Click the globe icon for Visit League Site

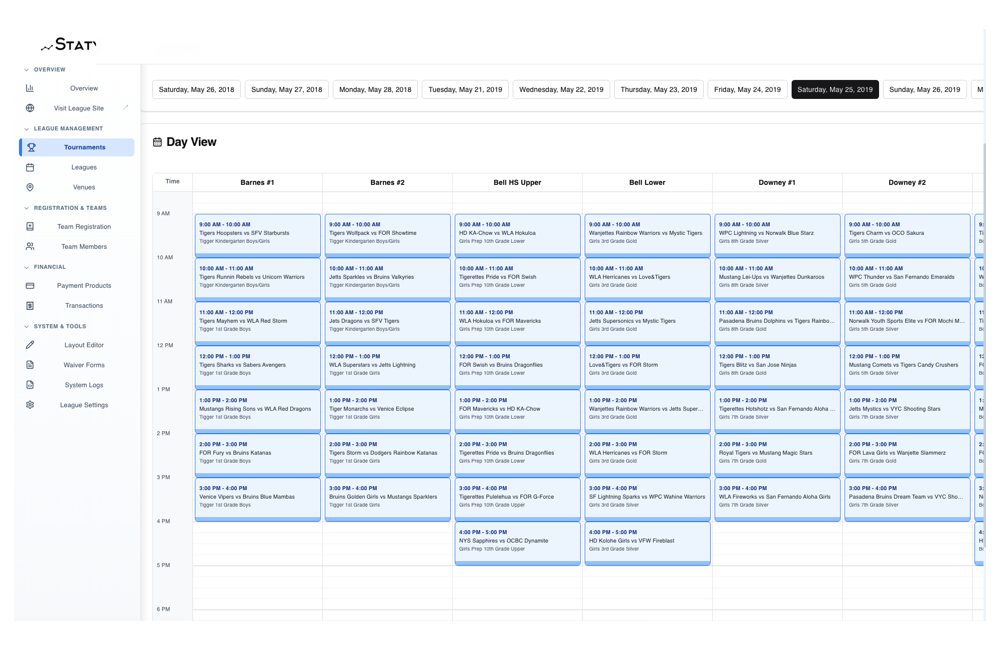click(30, 108)
